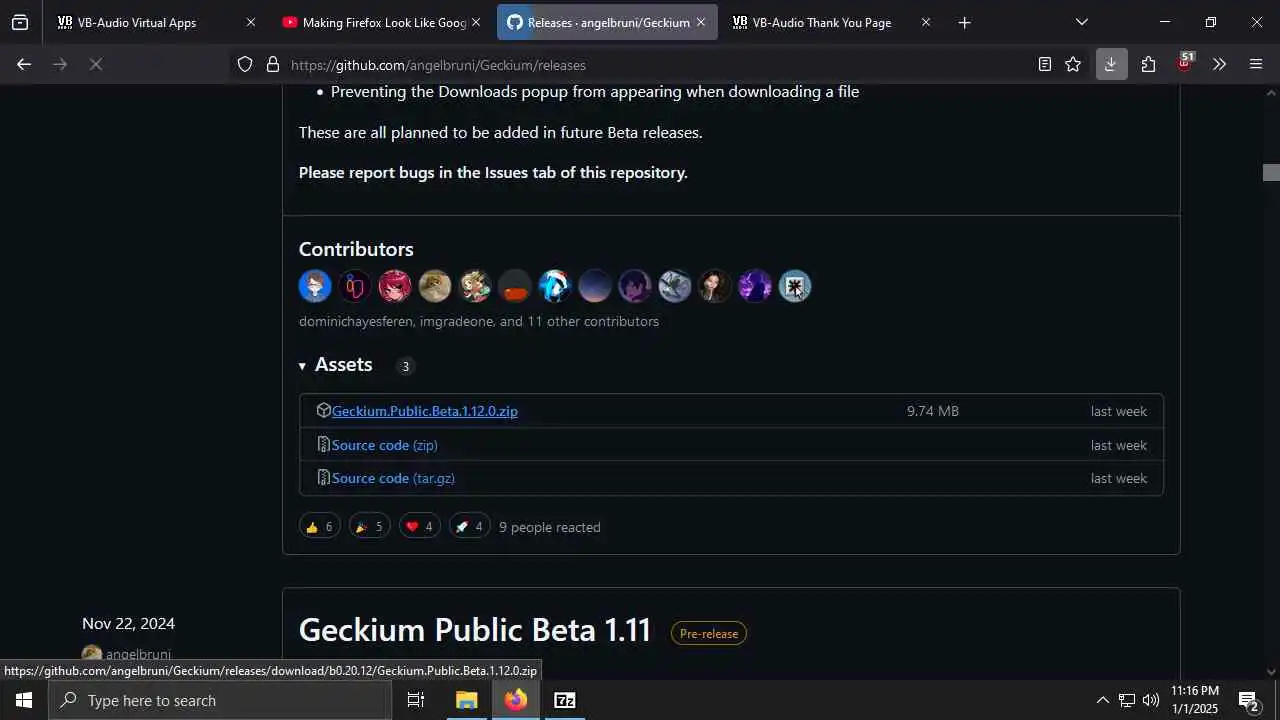Collapse the Assets section triangle
This screenshot has width=1280, height=720.
pos(302,366)
